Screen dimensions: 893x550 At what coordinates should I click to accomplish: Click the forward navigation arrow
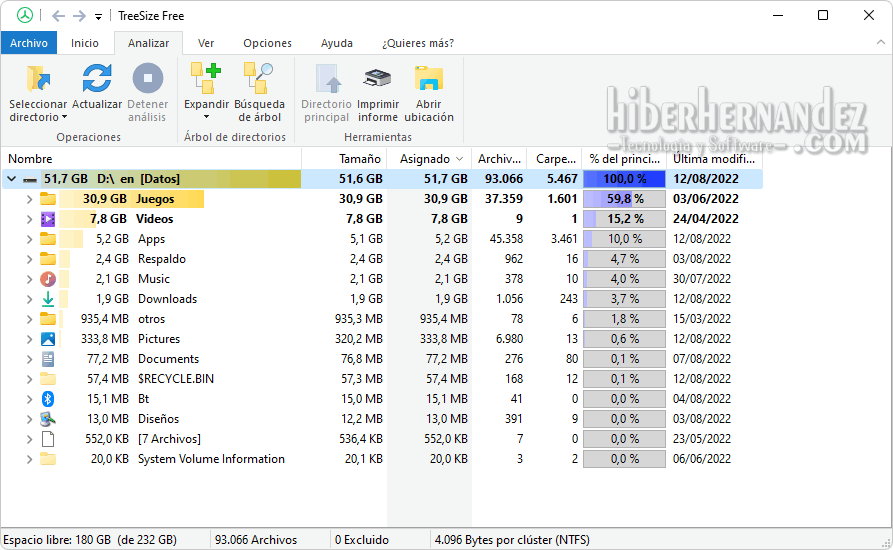point(79,16)
